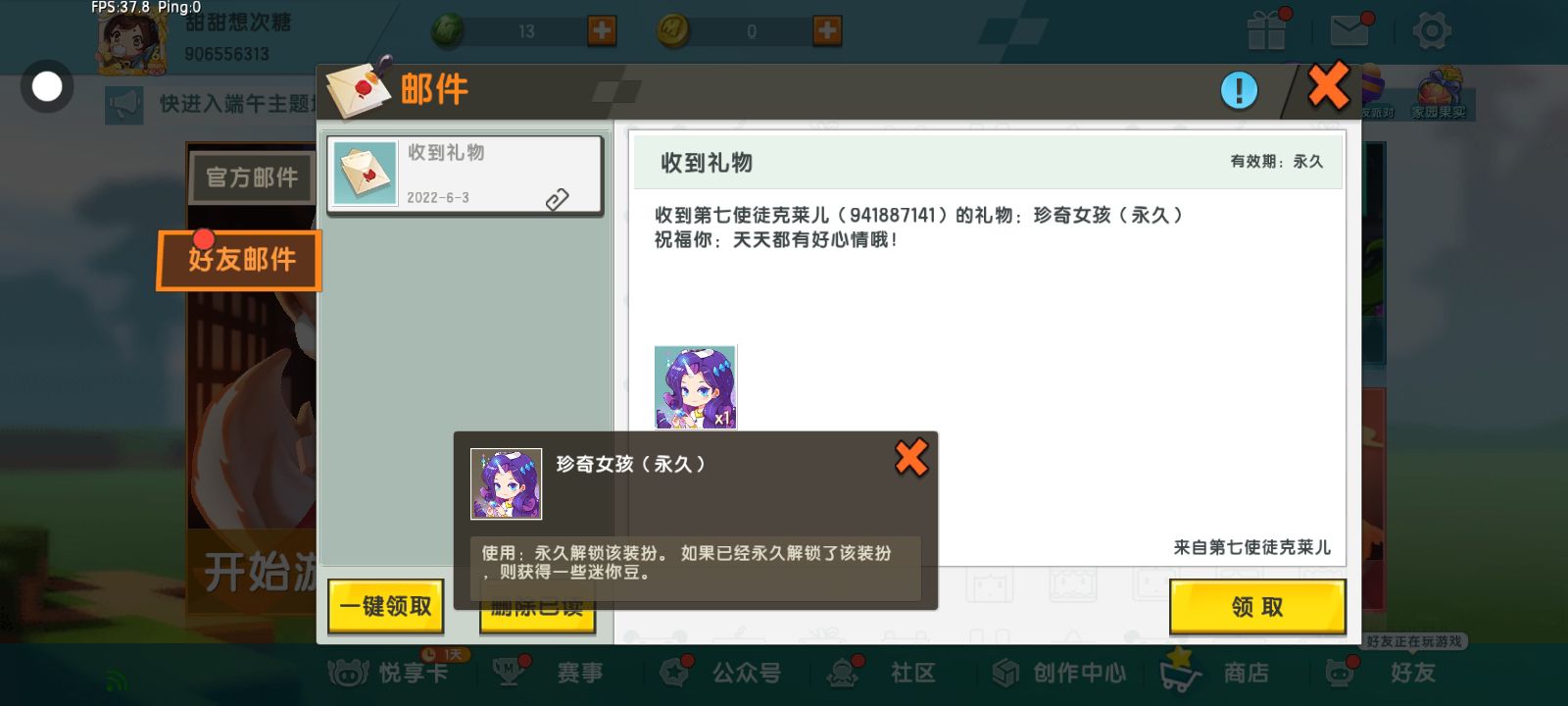Close the mail window with orange X
The width and height of the screenshot is (1568, 706).
tap(1329, 85)
